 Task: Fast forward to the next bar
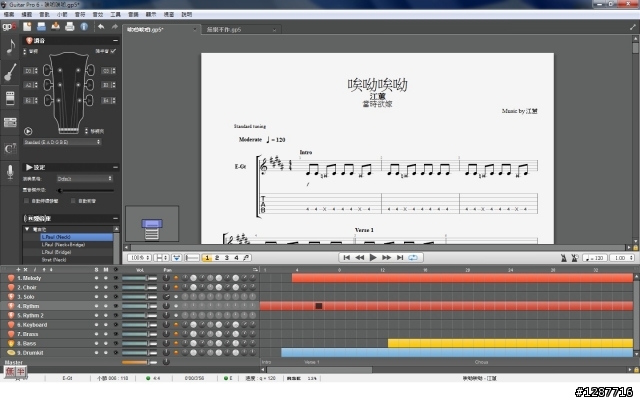[386, 258]
